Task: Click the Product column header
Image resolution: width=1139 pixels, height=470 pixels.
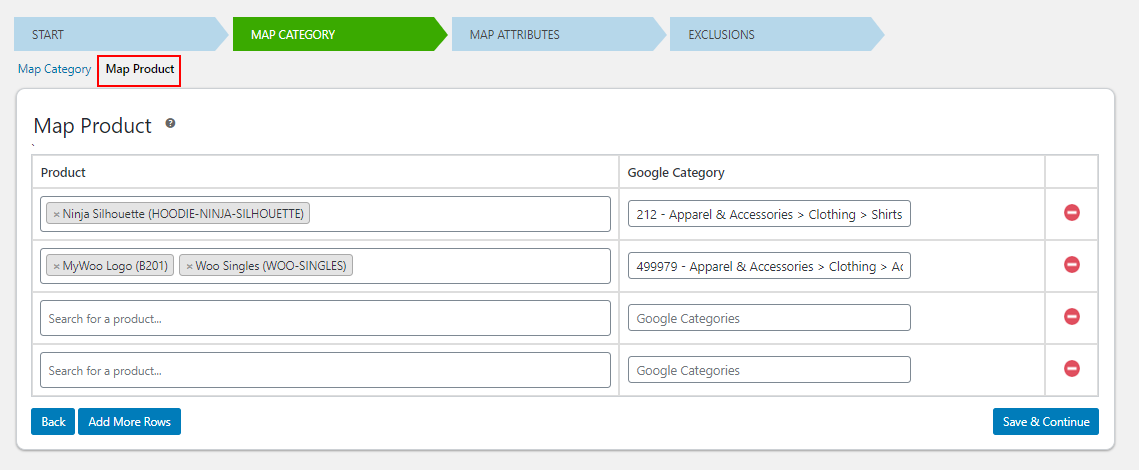Action: [x=63, y=172]
